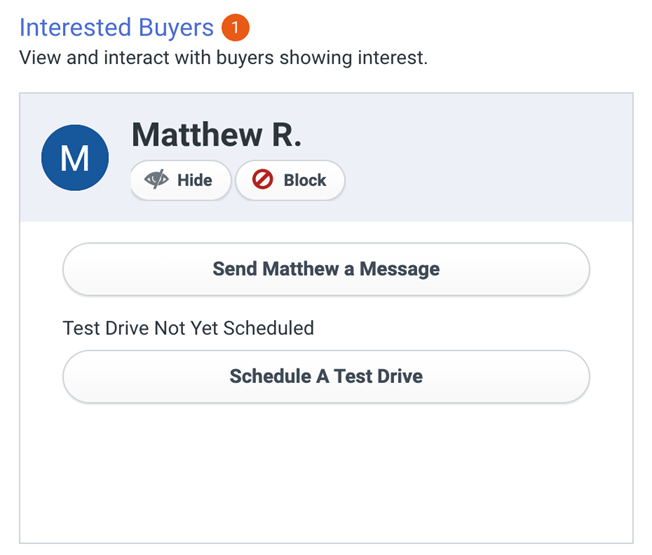Click the crossed-out eye icon on Hide
This screenshot has height=555, width=652.
(156, 180)
